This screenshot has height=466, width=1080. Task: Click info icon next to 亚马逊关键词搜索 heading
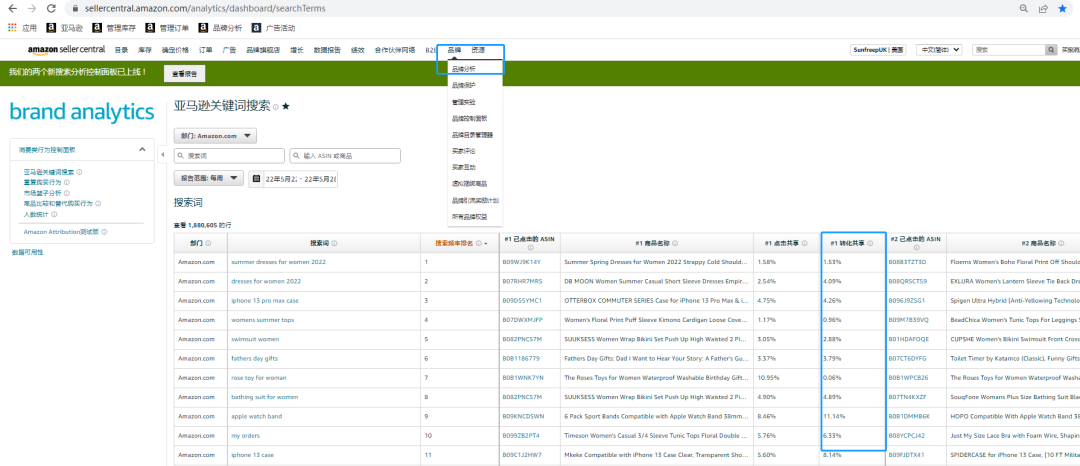point(276,107)
